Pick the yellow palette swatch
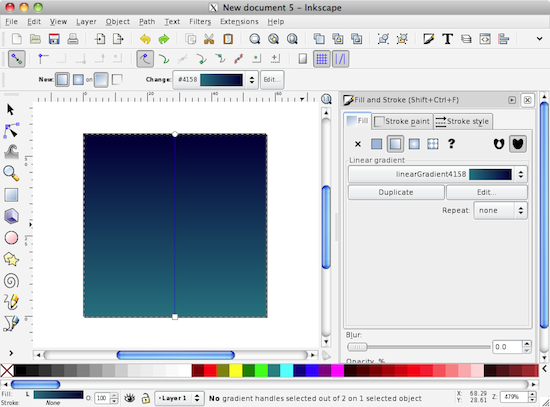This screenshot has width=550, height=407. [236, 371]
